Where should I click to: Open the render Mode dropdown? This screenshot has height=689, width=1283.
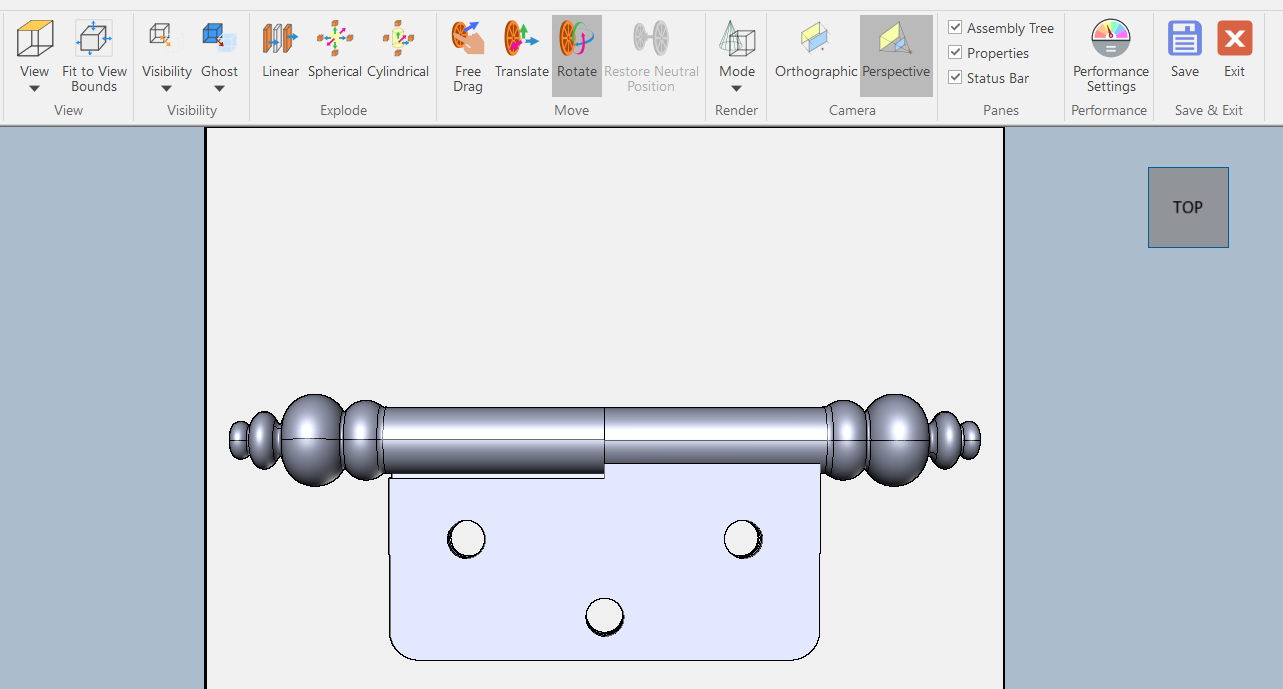(x=736, y=87)
